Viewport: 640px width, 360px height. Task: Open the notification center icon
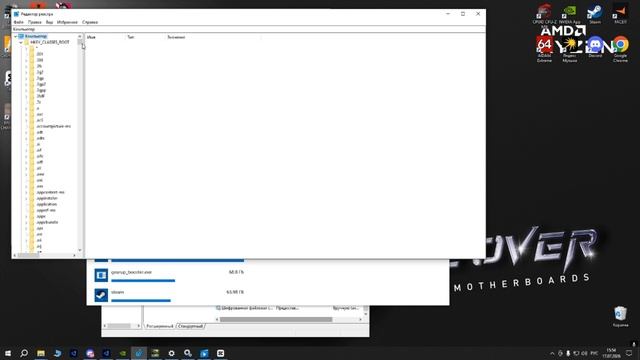tap(629, 353)
